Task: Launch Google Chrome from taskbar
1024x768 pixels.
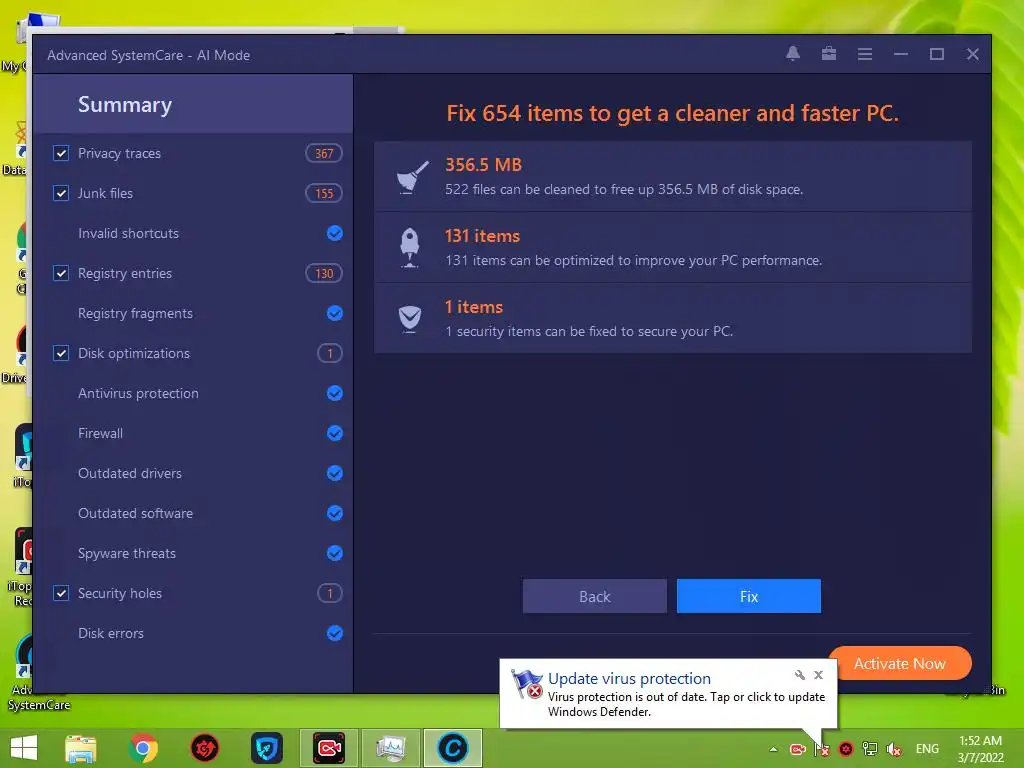Action: (143, 748)
